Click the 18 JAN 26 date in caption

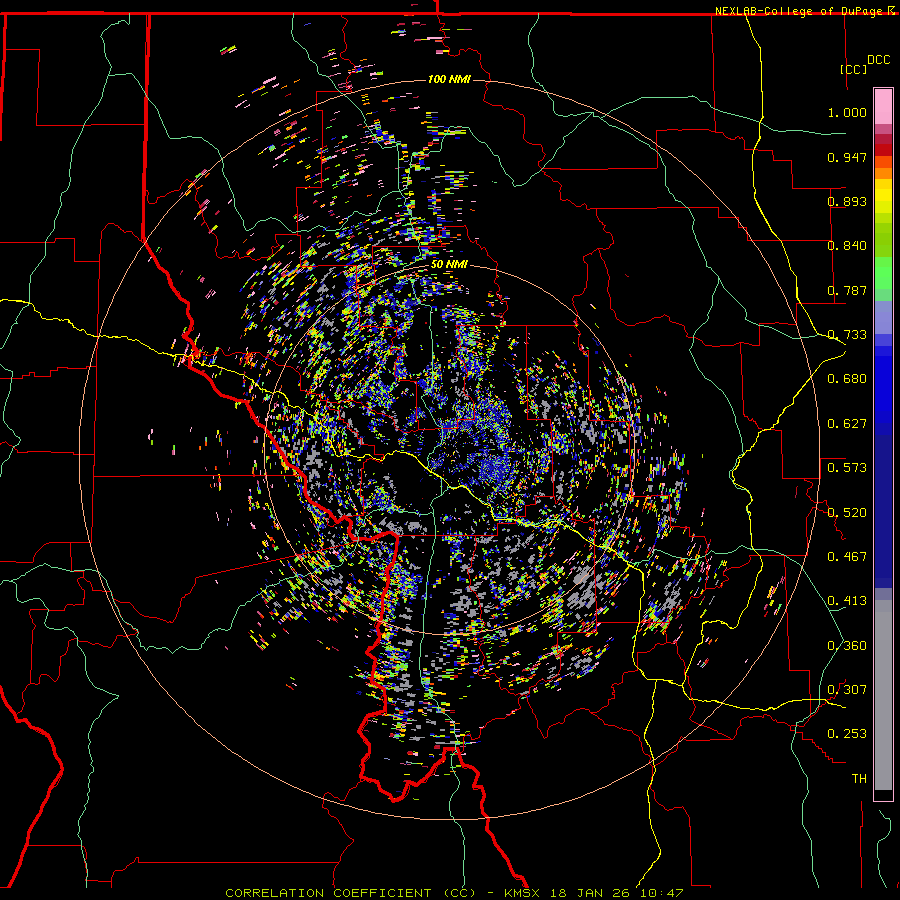[x=590, y=893]
